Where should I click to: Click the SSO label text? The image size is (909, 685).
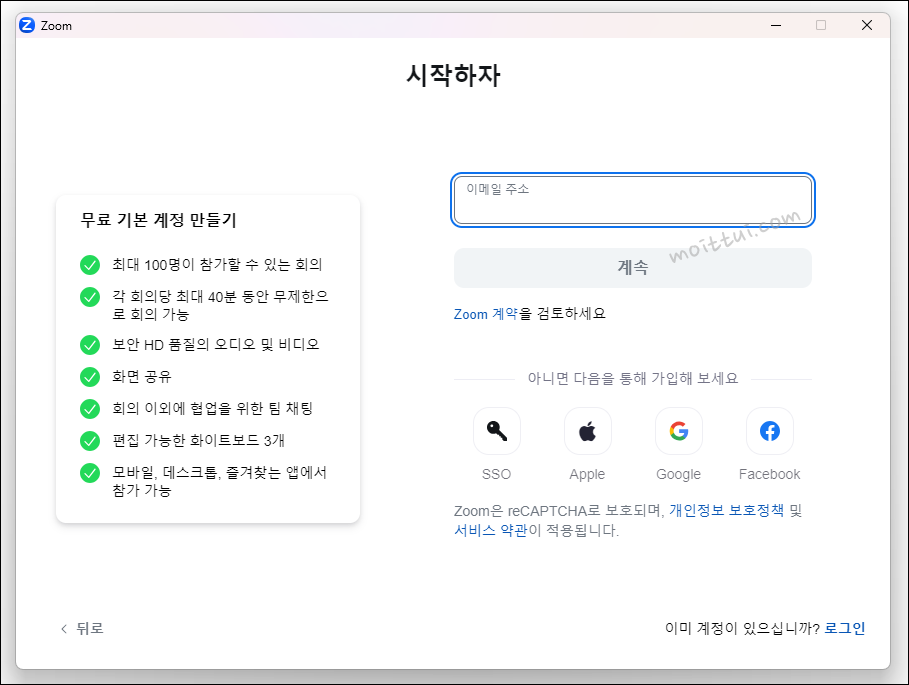[x=496, y=474]
